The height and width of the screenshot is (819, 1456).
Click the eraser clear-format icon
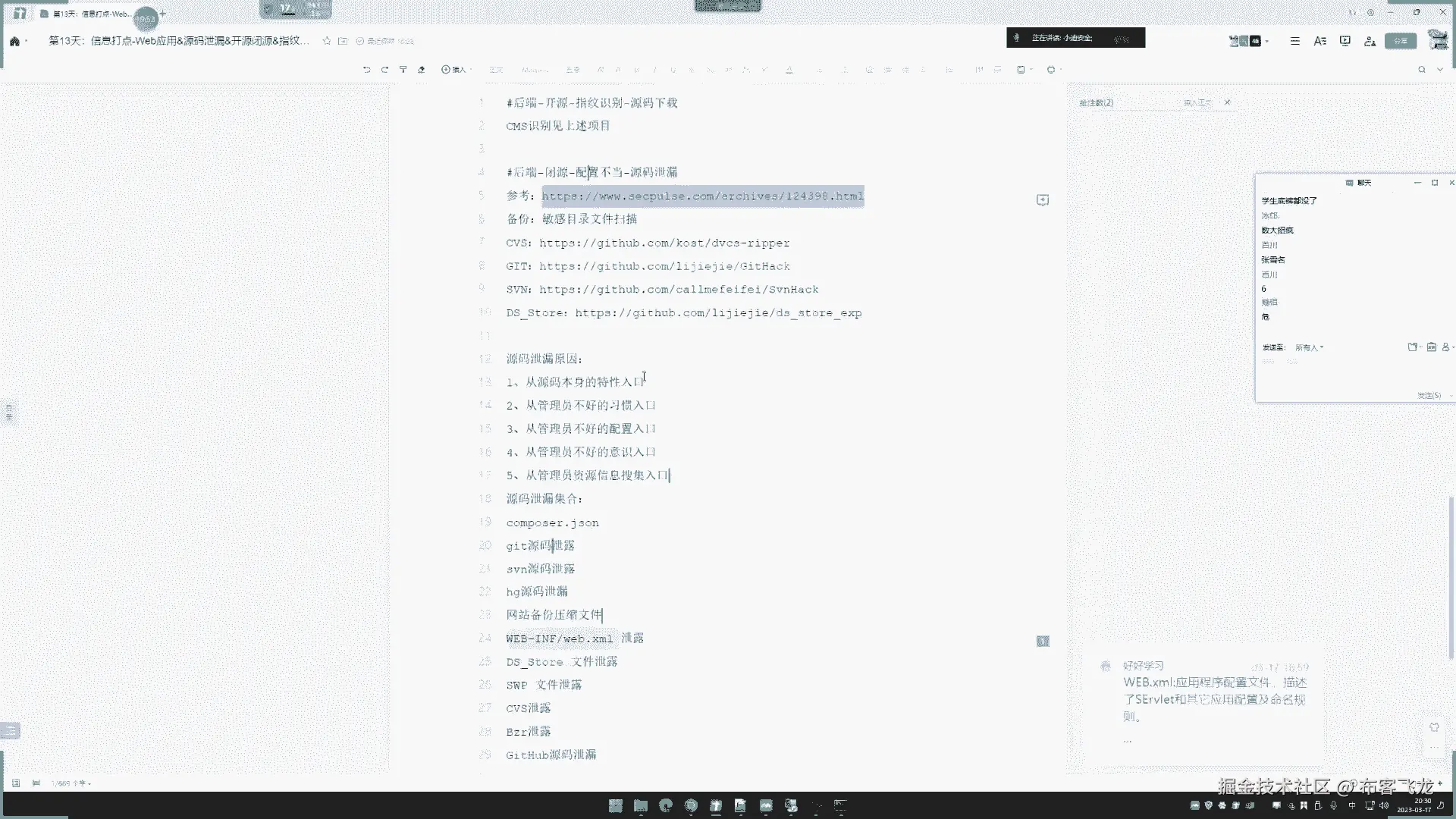tap(422, 69)
